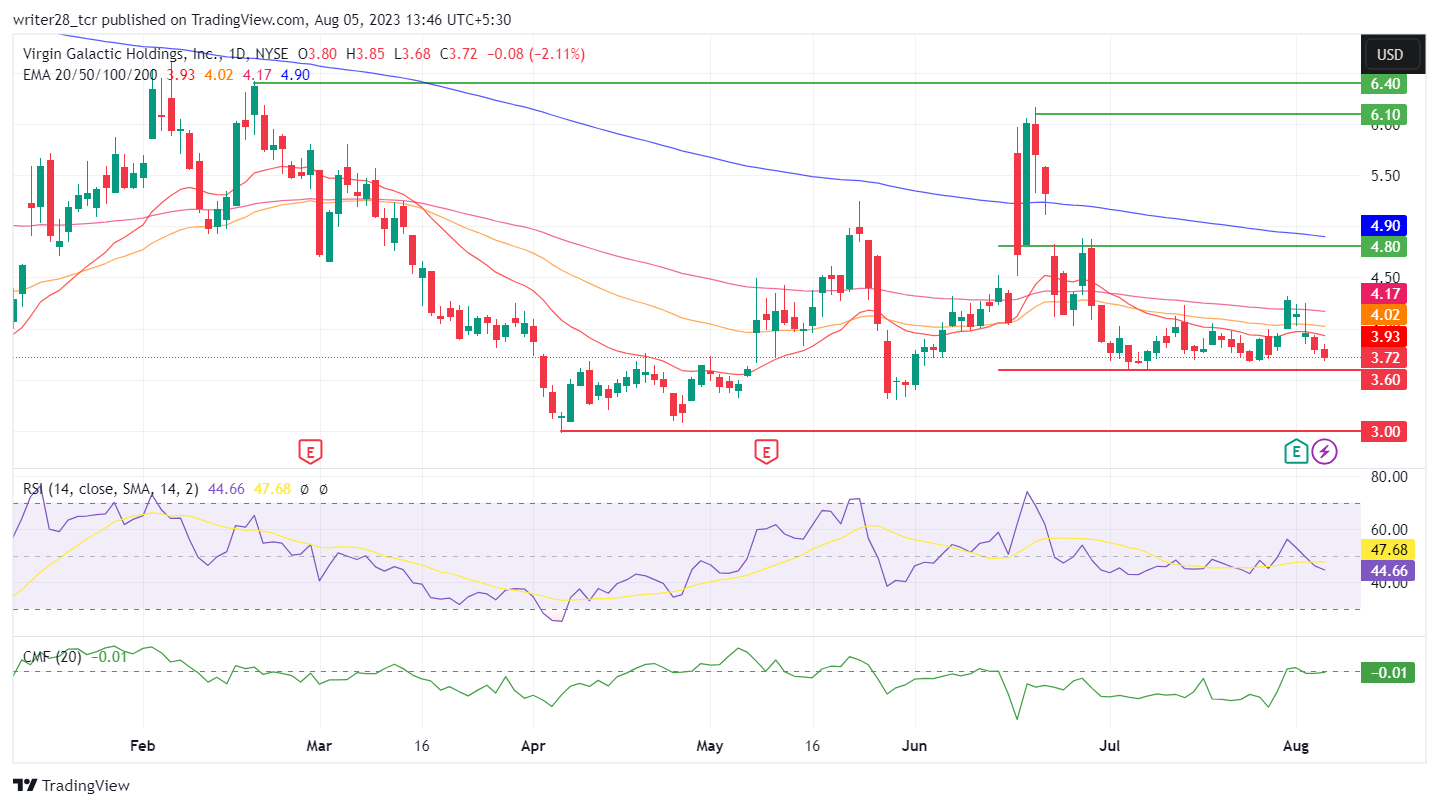
Task: Click the green August earnings E marker
Action: tap(1296, 451)
